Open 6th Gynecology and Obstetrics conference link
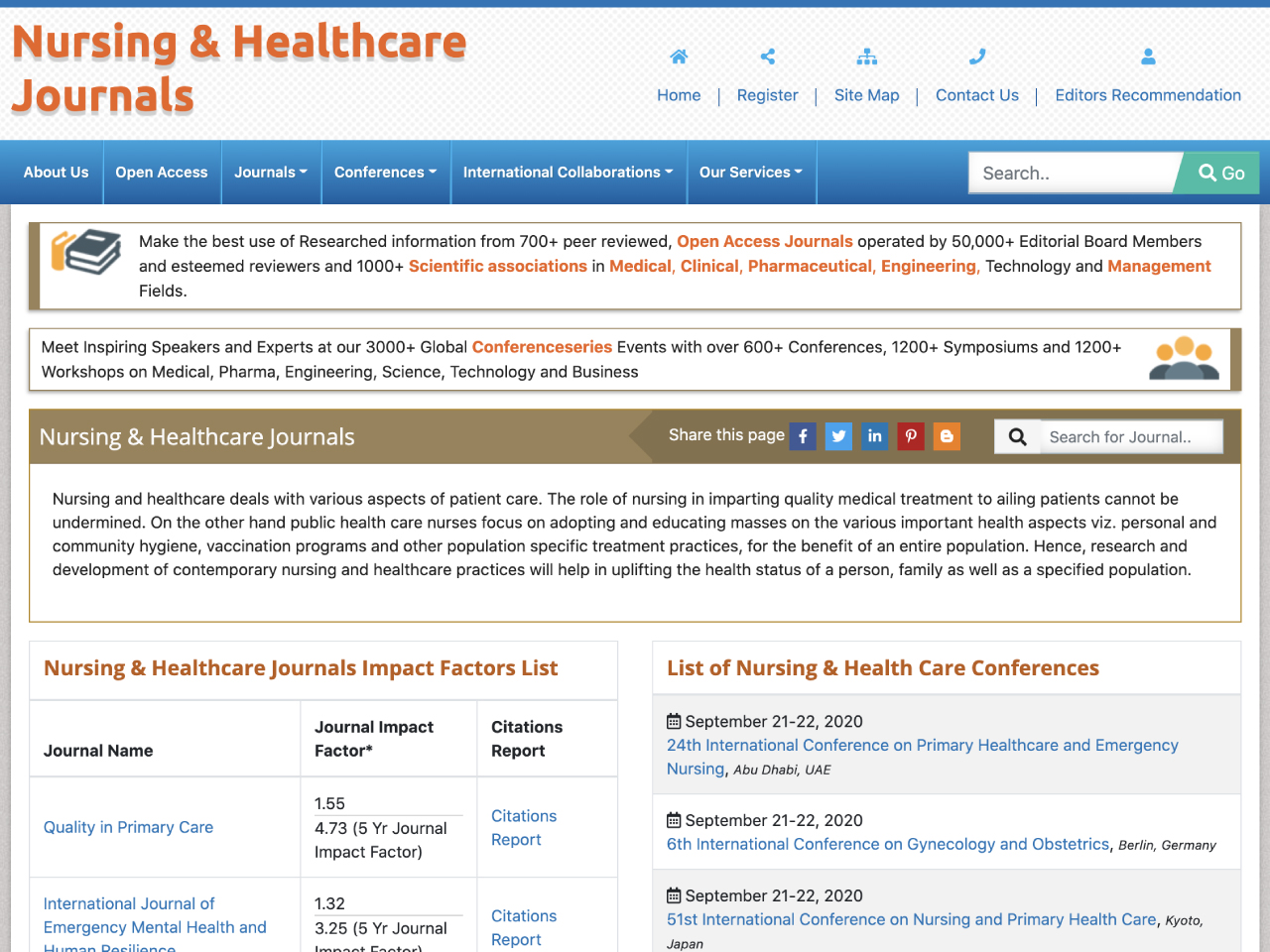 pyautogui.click(x=888, y=844)
